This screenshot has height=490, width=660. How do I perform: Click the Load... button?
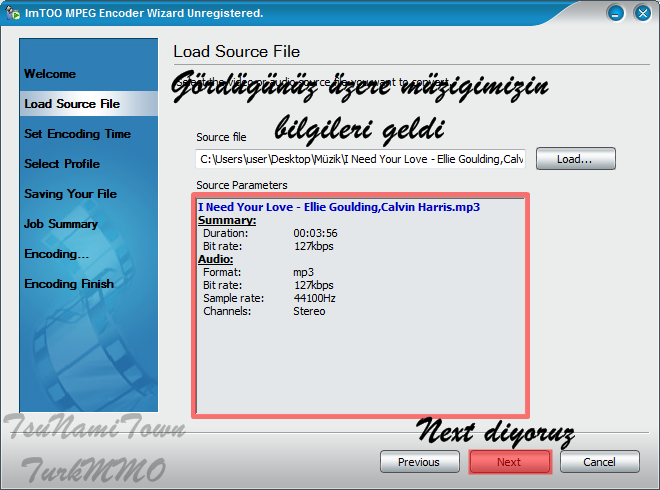(x=575, y=159)
